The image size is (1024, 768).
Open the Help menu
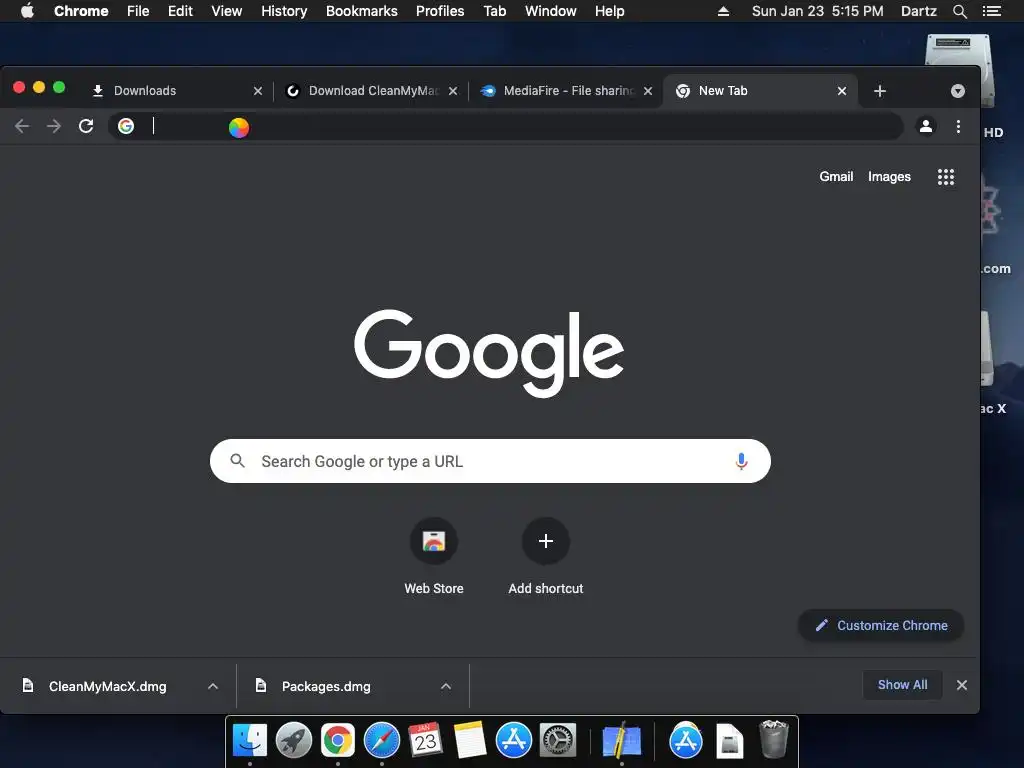click(x=609, y=11)
